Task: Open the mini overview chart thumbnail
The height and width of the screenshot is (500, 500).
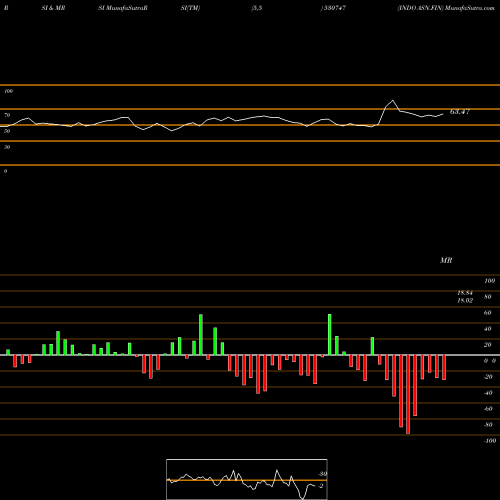Action: click(x=247, y=479)
